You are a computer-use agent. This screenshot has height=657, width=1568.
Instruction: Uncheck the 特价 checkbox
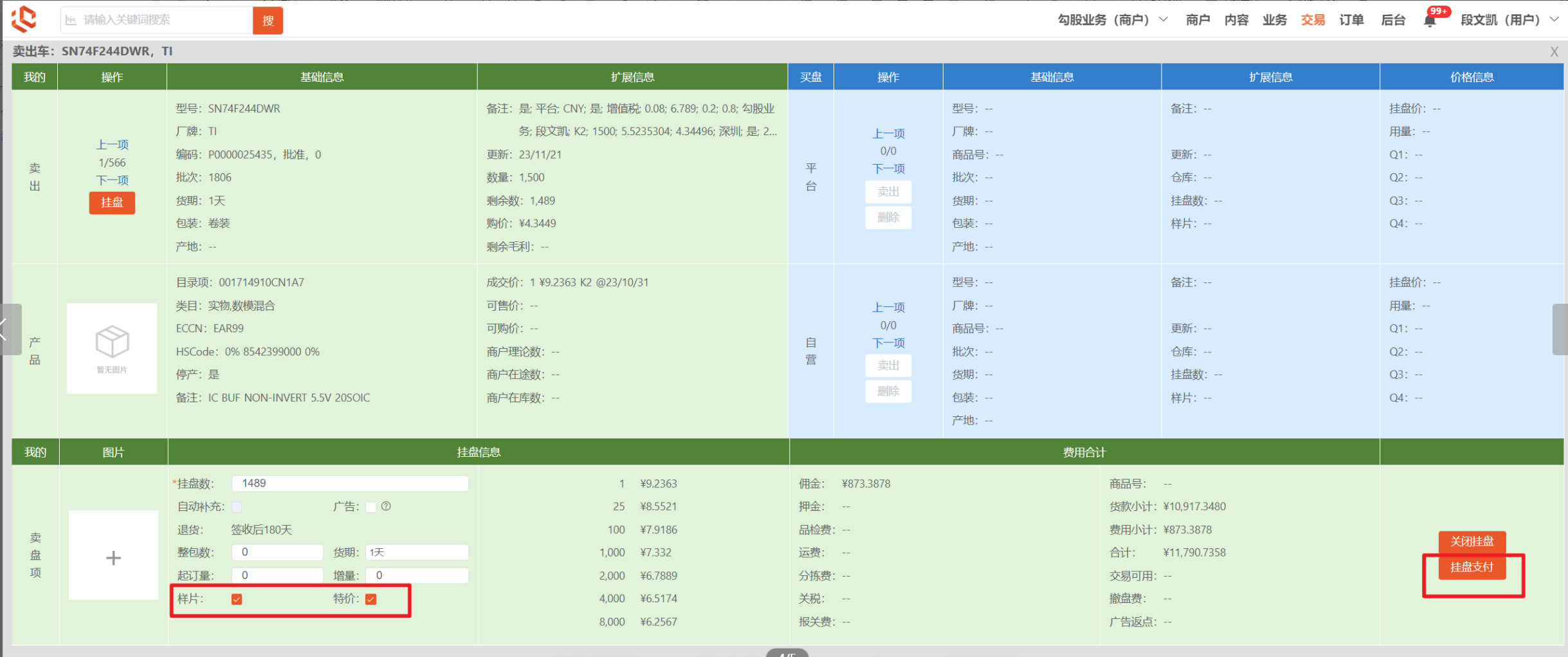pos(370,599)
